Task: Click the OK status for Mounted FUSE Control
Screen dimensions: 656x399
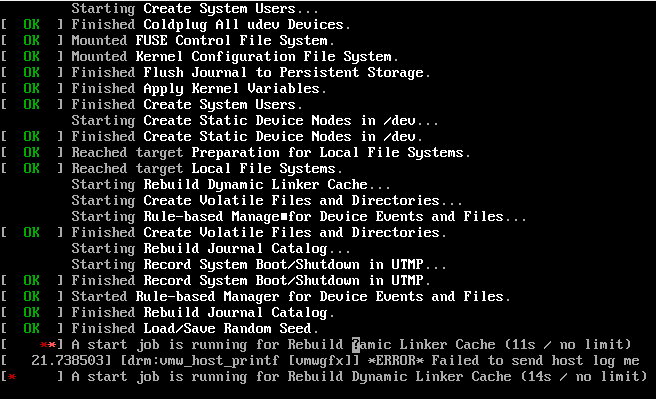Action: click(32, 40)
